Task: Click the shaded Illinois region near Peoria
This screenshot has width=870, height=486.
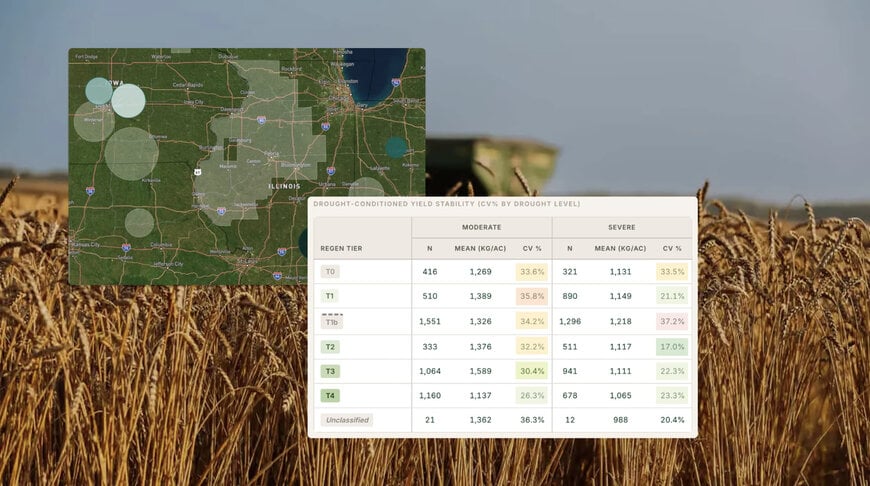Action: [x=261, y=141]
